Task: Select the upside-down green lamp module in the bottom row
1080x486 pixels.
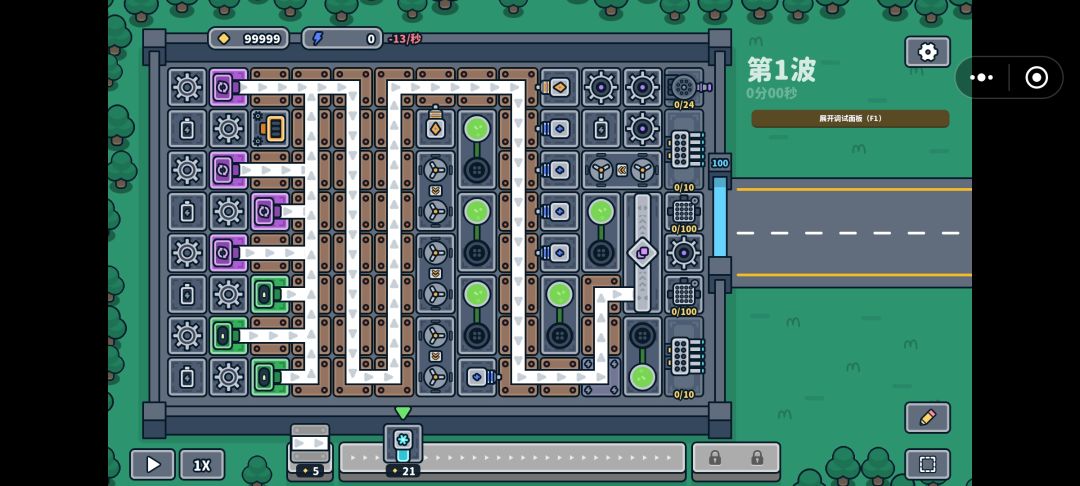Action: click(x=642, y=356)
